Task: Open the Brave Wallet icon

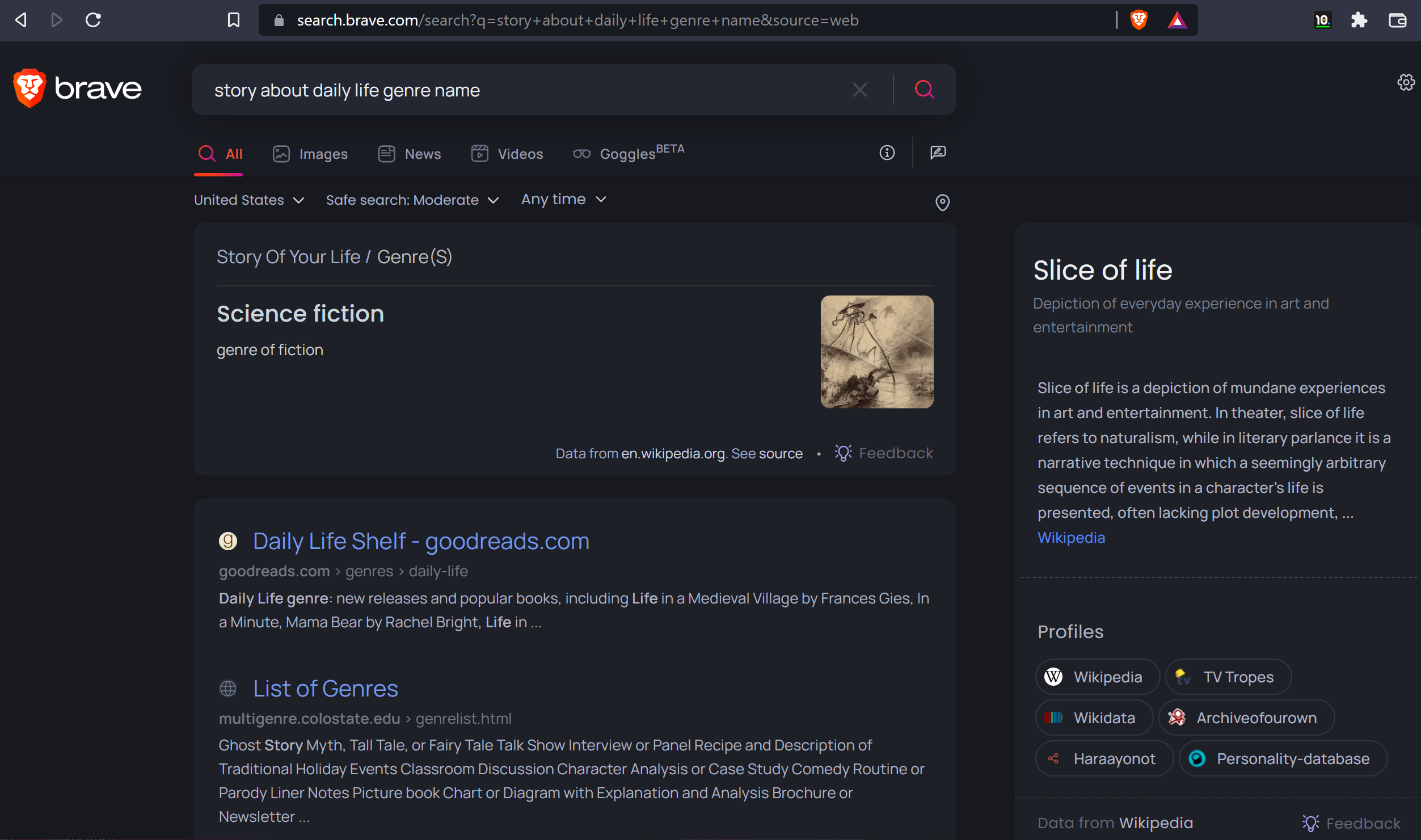Action: pyautogui.click(x=1397, y=20)
